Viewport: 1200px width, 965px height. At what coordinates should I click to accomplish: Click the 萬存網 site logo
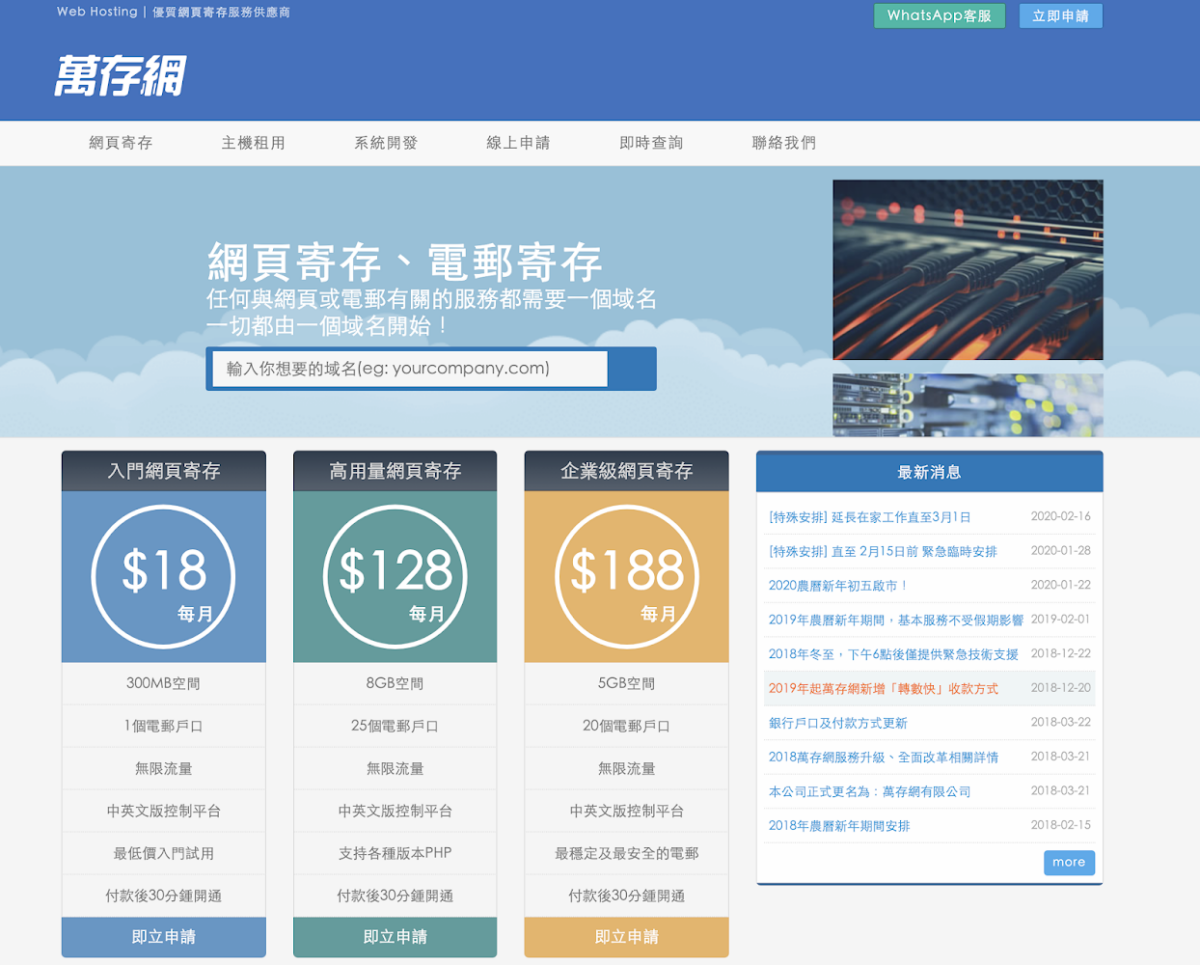[x=120, y=75]
